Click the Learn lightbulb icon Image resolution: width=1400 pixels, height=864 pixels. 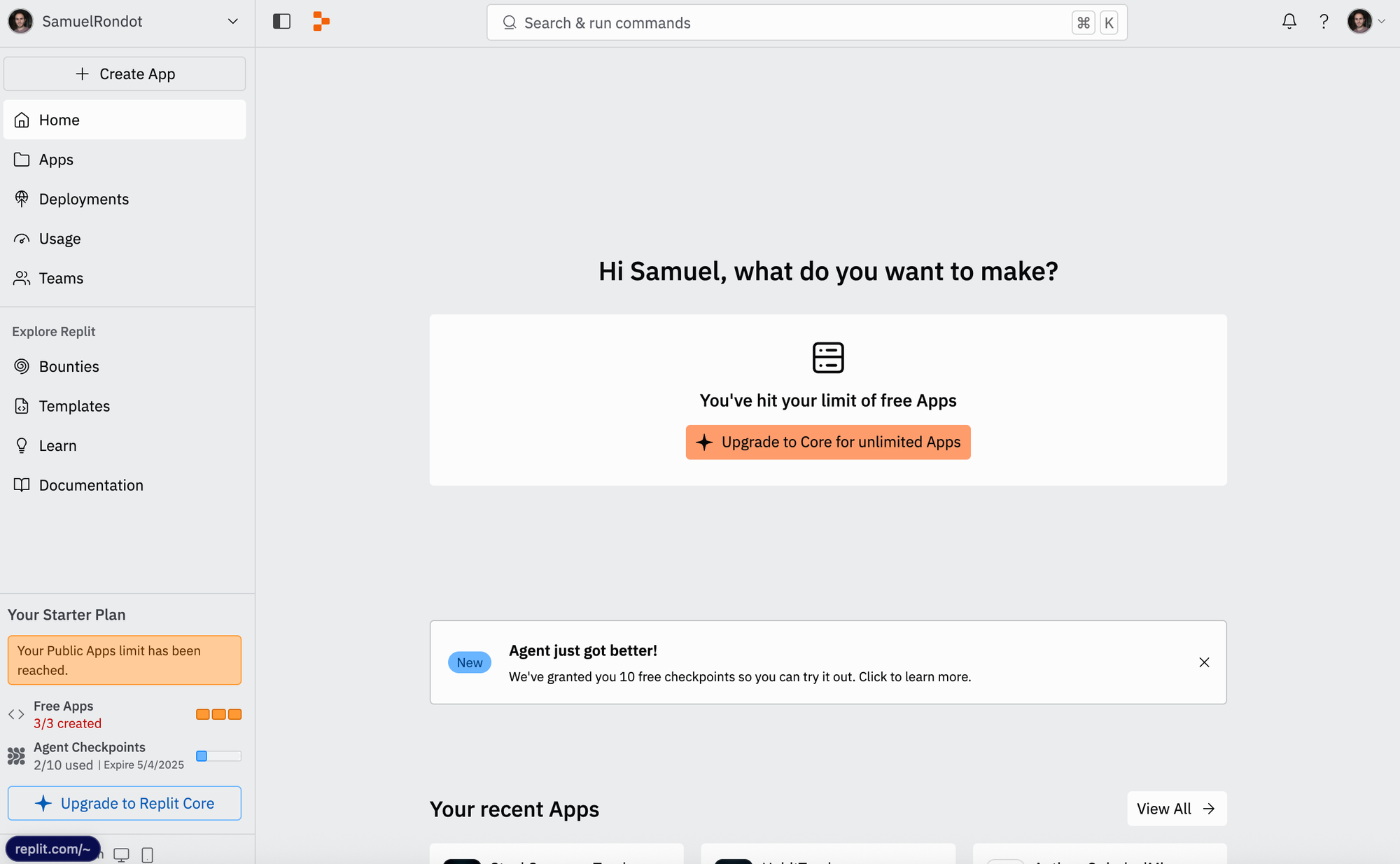pyautogui.click(x=22, y=445)
